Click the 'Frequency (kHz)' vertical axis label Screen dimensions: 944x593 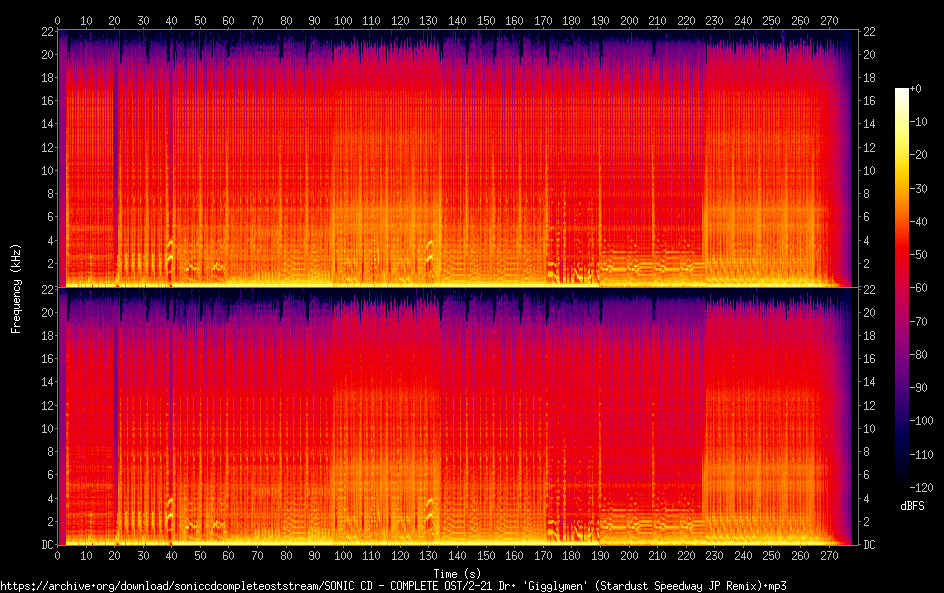pyautogui.click(x=15, y=288)
